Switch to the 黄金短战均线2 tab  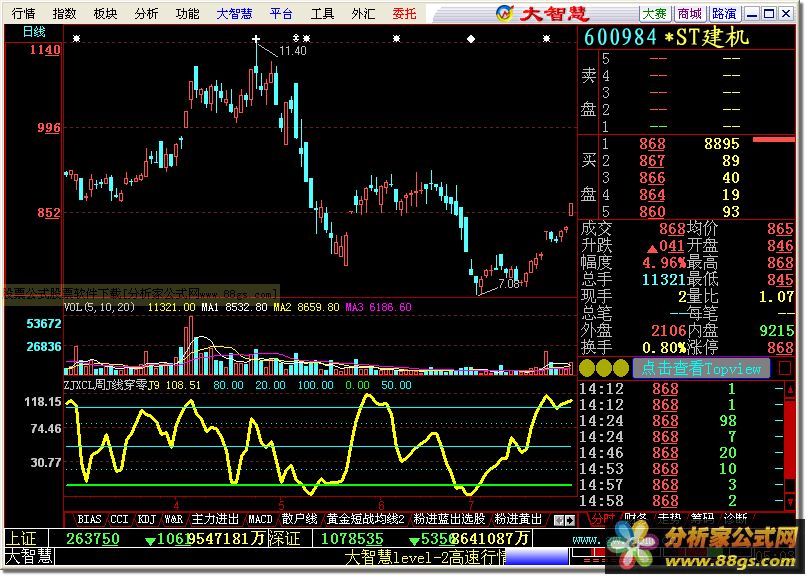click(x=365, y=519)
